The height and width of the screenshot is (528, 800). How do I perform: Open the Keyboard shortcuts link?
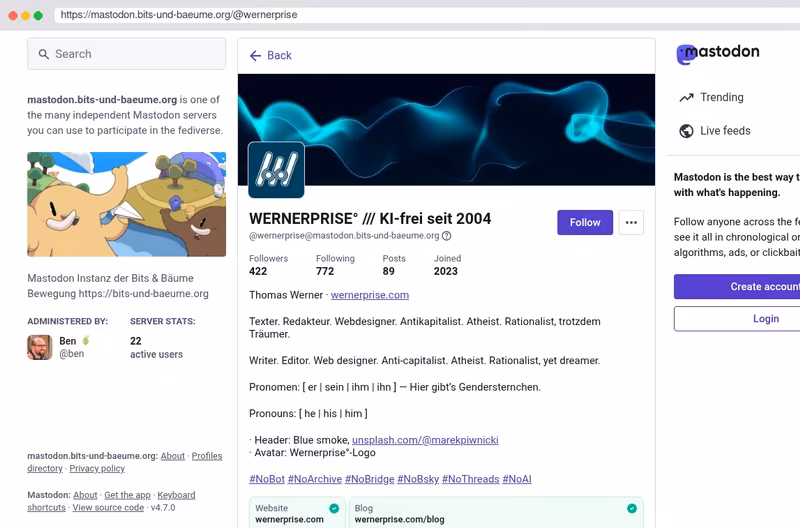[176, 495]
